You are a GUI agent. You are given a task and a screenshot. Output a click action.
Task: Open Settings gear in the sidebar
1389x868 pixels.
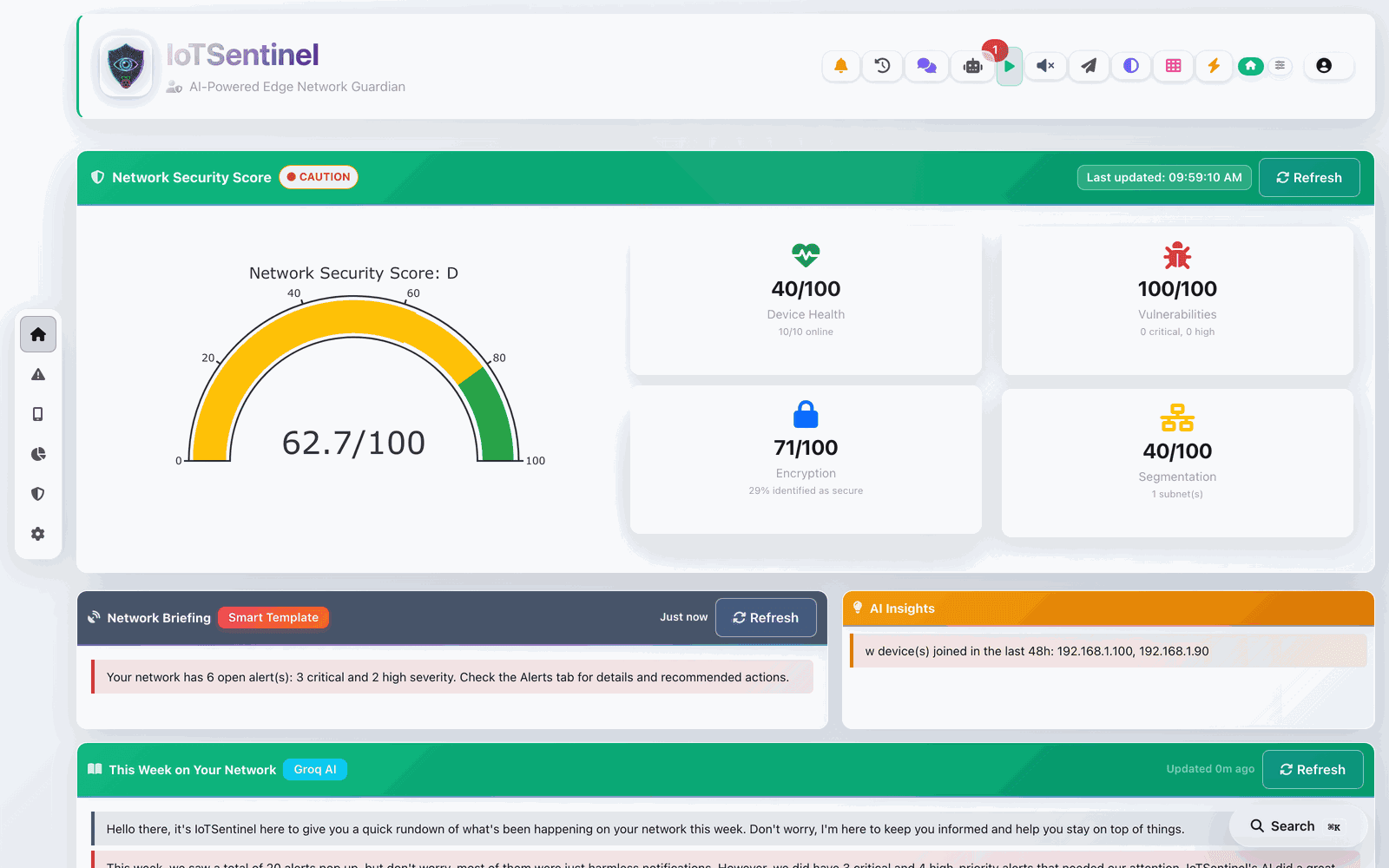coord(38,534)
